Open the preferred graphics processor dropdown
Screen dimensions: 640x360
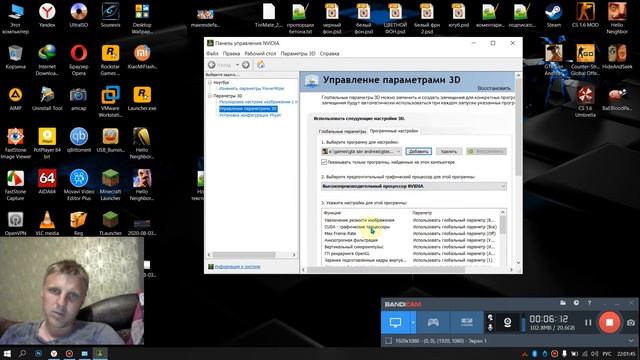[x=414, y=186]
